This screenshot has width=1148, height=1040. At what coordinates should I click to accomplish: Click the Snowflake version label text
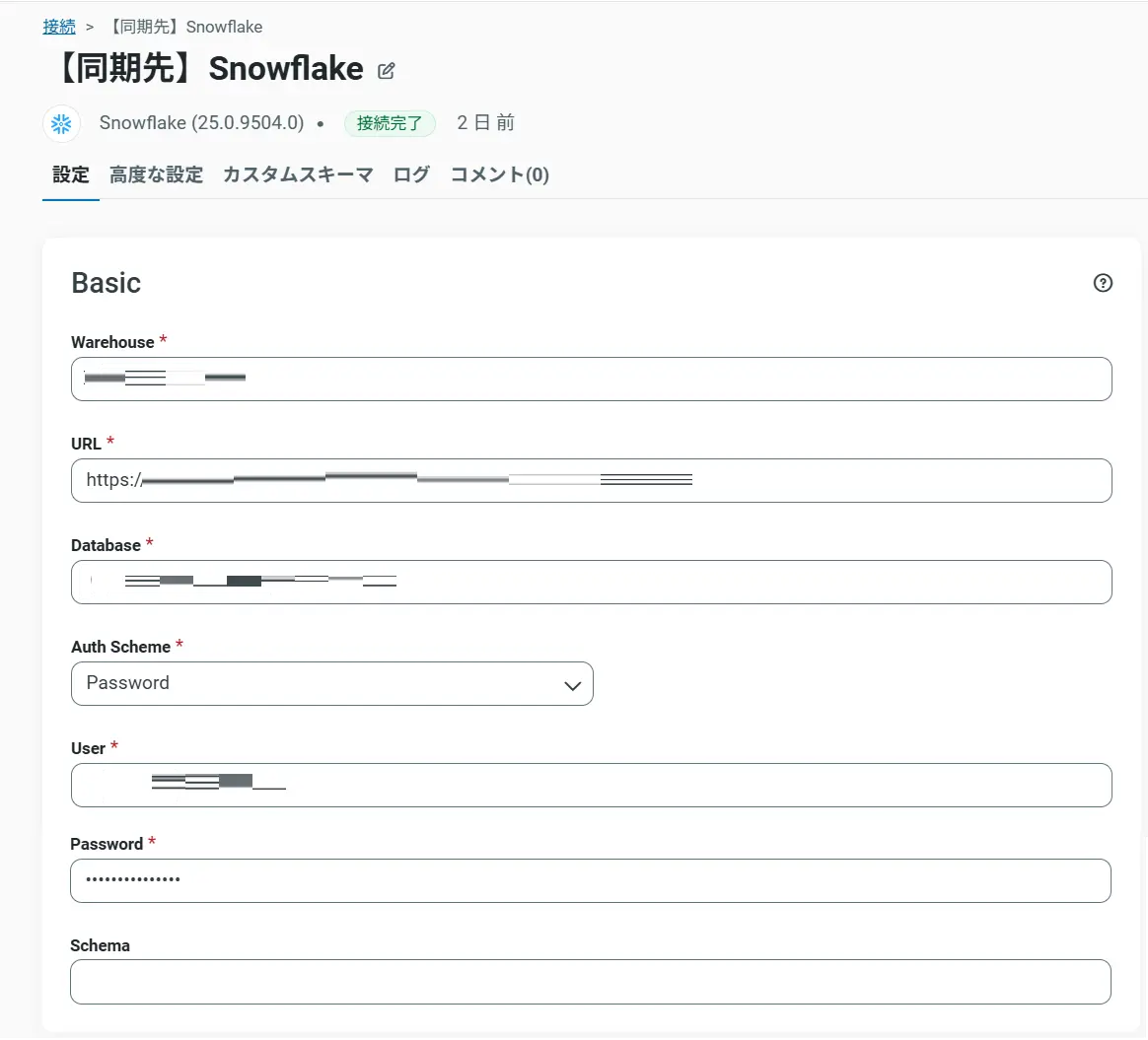tap(201, 123)
